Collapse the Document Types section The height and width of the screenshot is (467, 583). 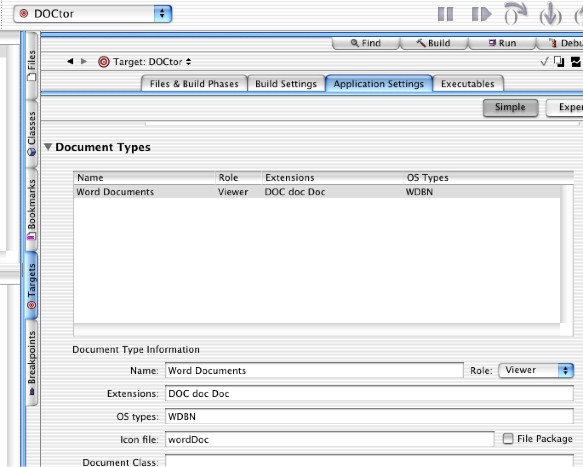48,147
